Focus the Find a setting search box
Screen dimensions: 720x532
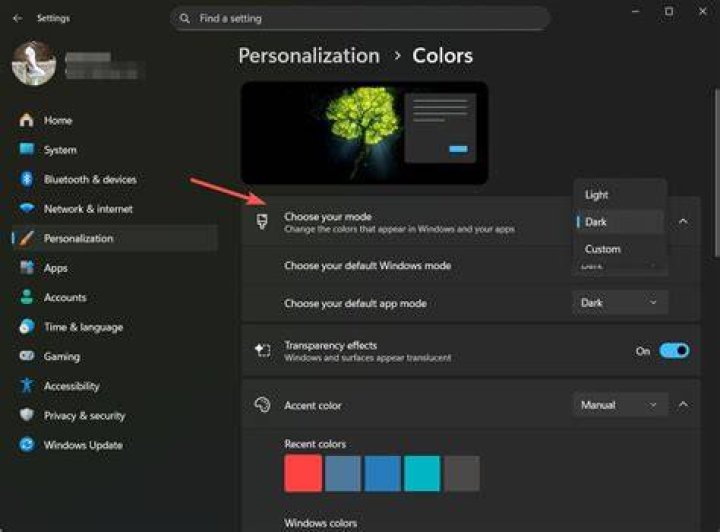(360, 18)
